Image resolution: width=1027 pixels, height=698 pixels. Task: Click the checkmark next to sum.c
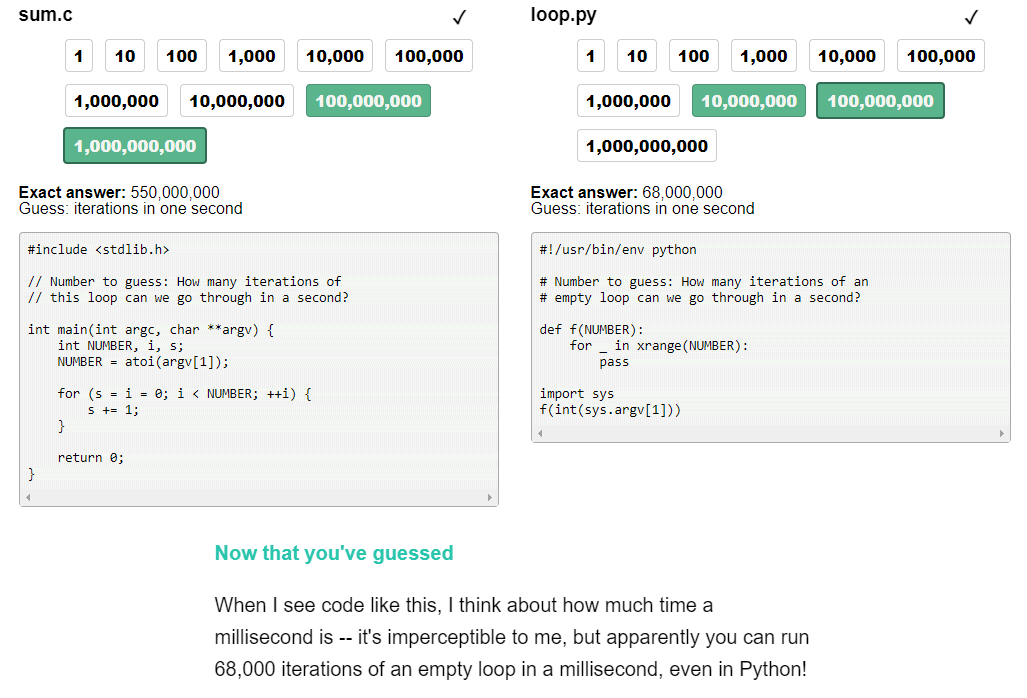[460, 17]
